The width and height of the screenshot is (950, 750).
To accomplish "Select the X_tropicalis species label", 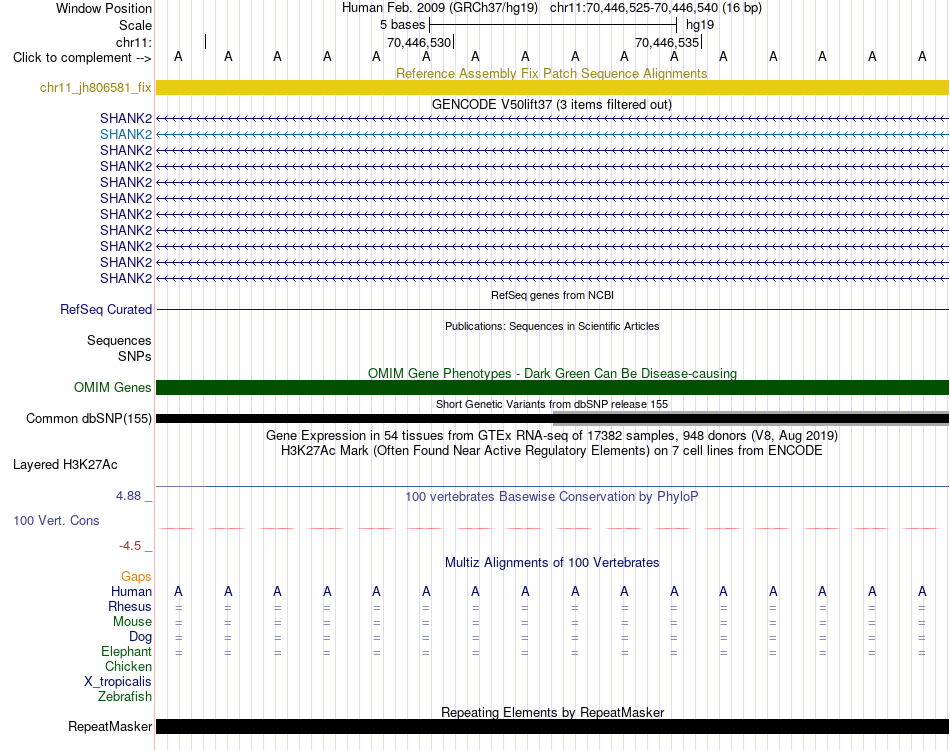I will pyautogui.click(x=118, y=682).
